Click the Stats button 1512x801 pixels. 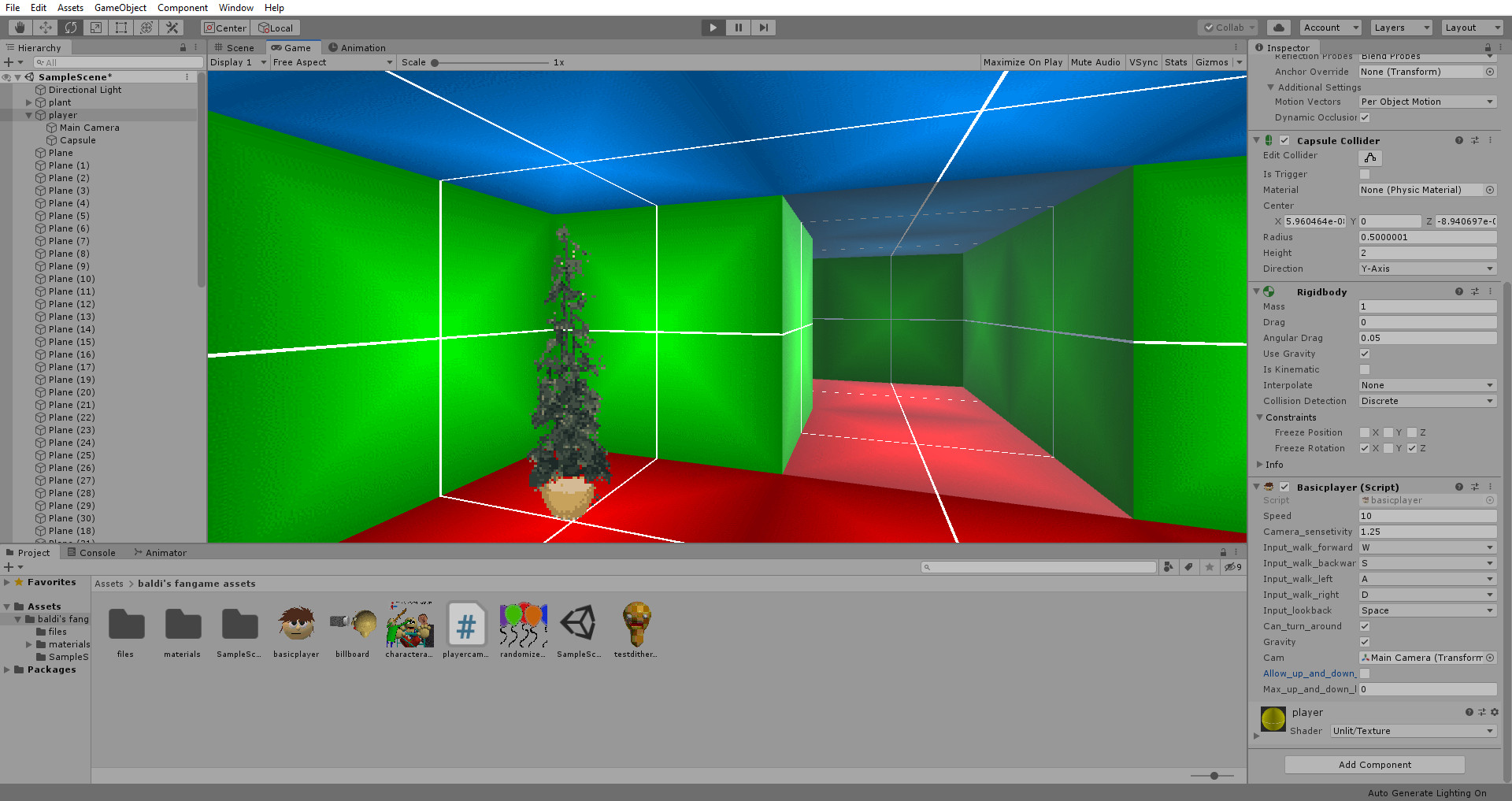tap(1176, 62)
